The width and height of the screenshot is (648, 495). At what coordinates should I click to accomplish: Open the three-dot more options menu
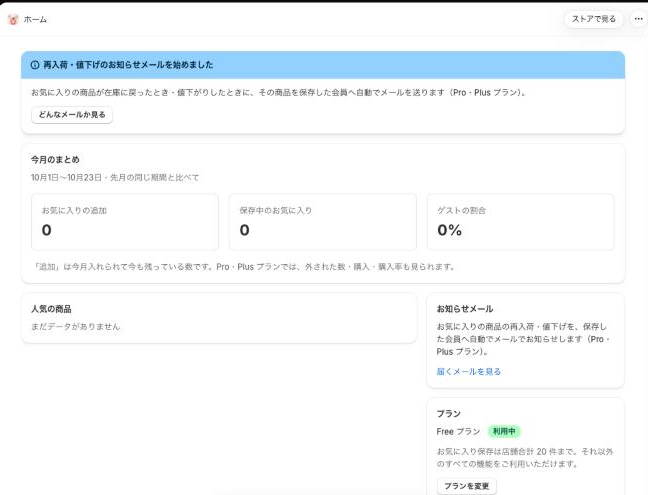[x=638, y=19]
